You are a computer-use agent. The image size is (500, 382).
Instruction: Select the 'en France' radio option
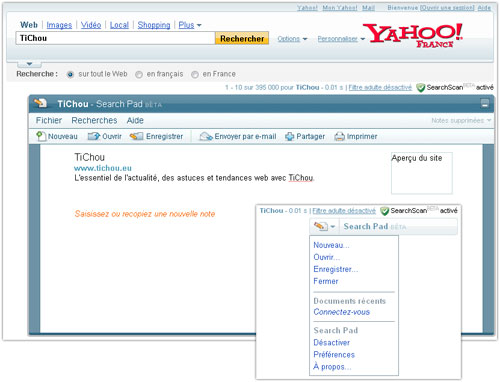point(195,74)
